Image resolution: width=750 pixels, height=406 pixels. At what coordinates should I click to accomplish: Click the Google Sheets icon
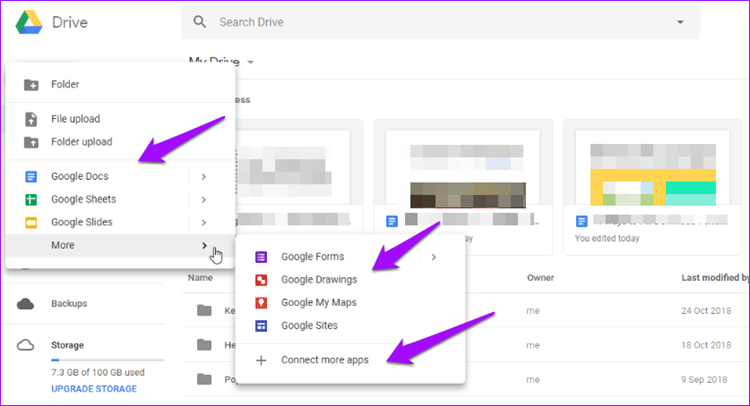pos(31,199)
